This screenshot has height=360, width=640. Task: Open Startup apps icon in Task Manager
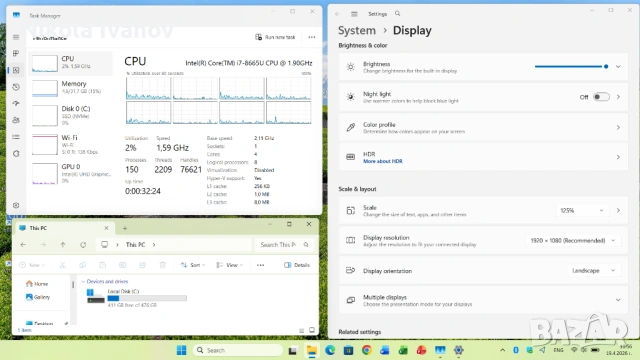tap(16, 103)
